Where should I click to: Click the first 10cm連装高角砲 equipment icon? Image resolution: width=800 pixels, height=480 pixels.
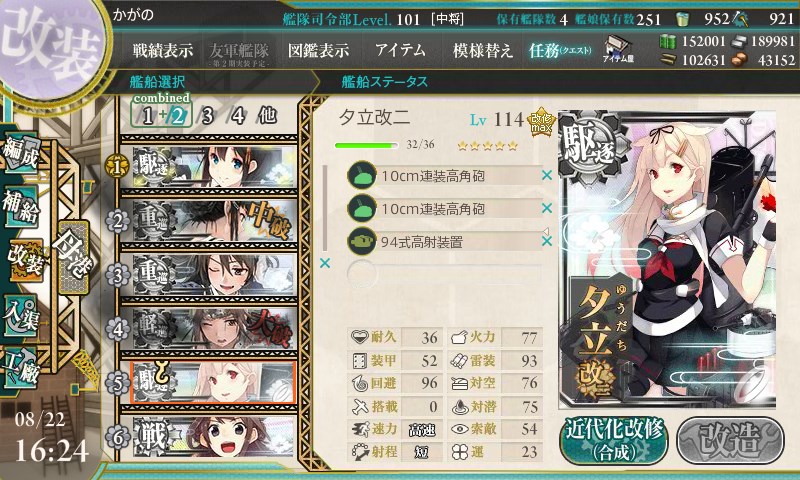click(361, 176)
